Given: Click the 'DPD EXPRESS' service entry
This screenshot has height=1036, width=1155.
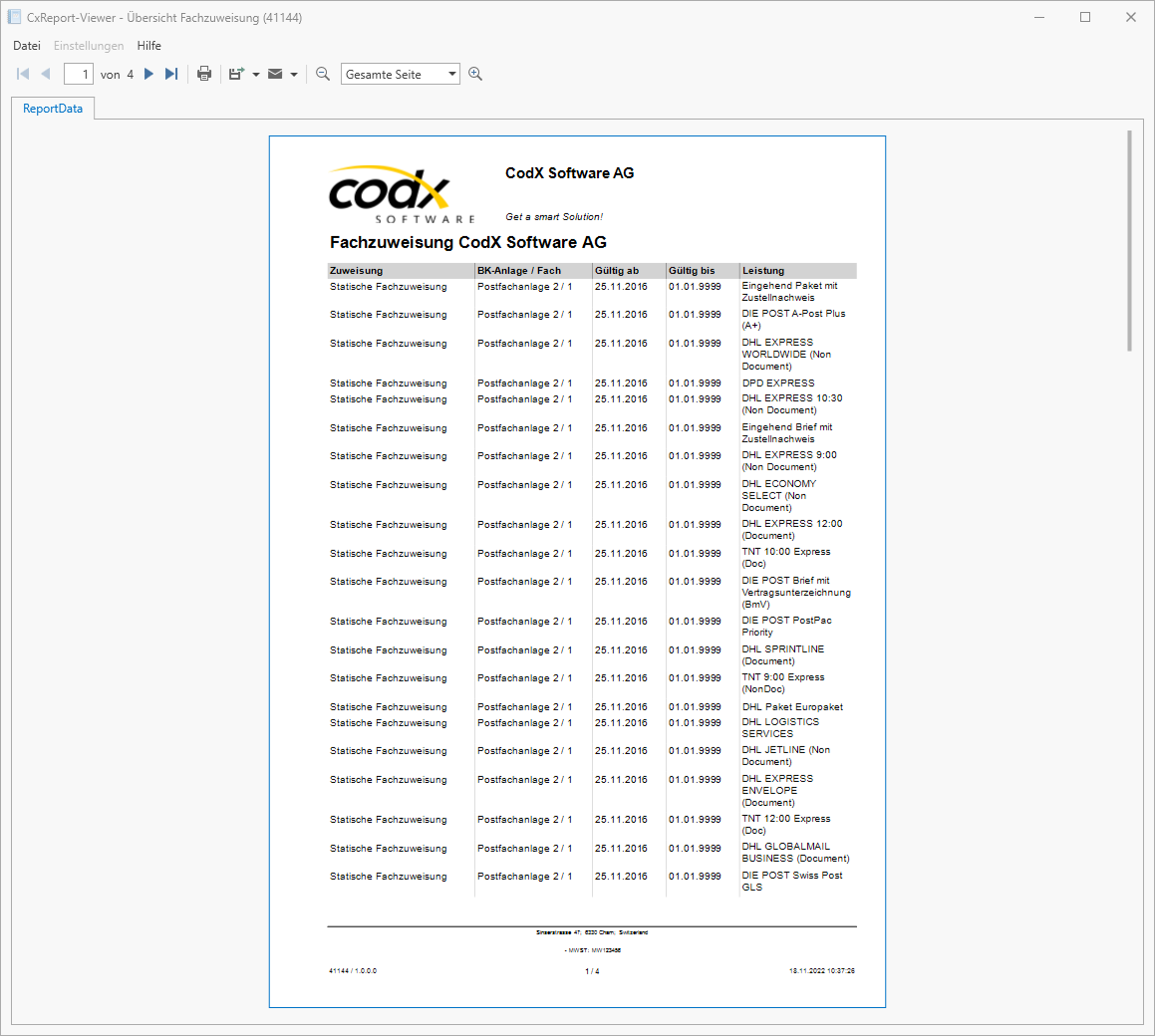Looking at the screenshot, I should pyautogui.click(x=778, y=383).
